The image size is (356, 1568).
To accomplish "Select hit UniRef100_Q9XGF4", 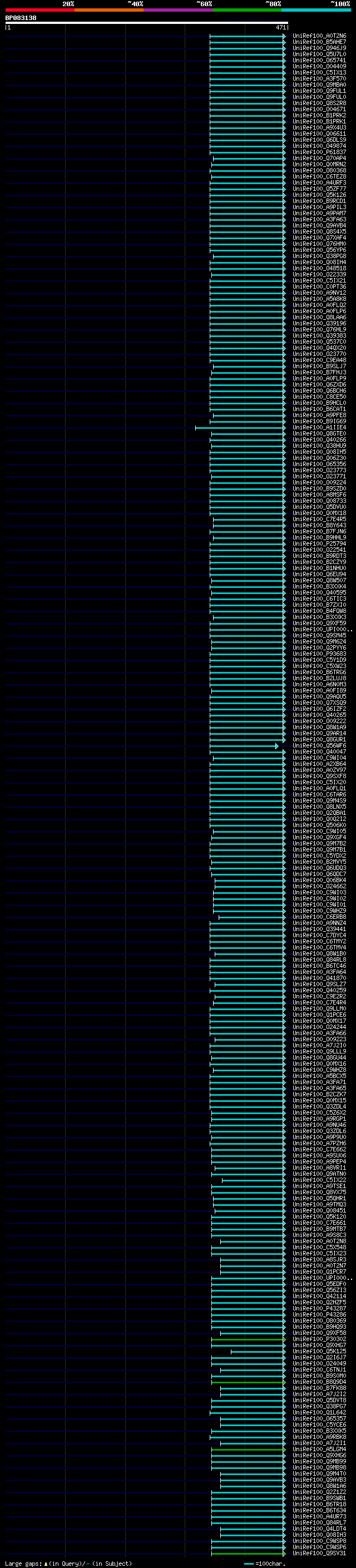I will [x=319, y=838].
